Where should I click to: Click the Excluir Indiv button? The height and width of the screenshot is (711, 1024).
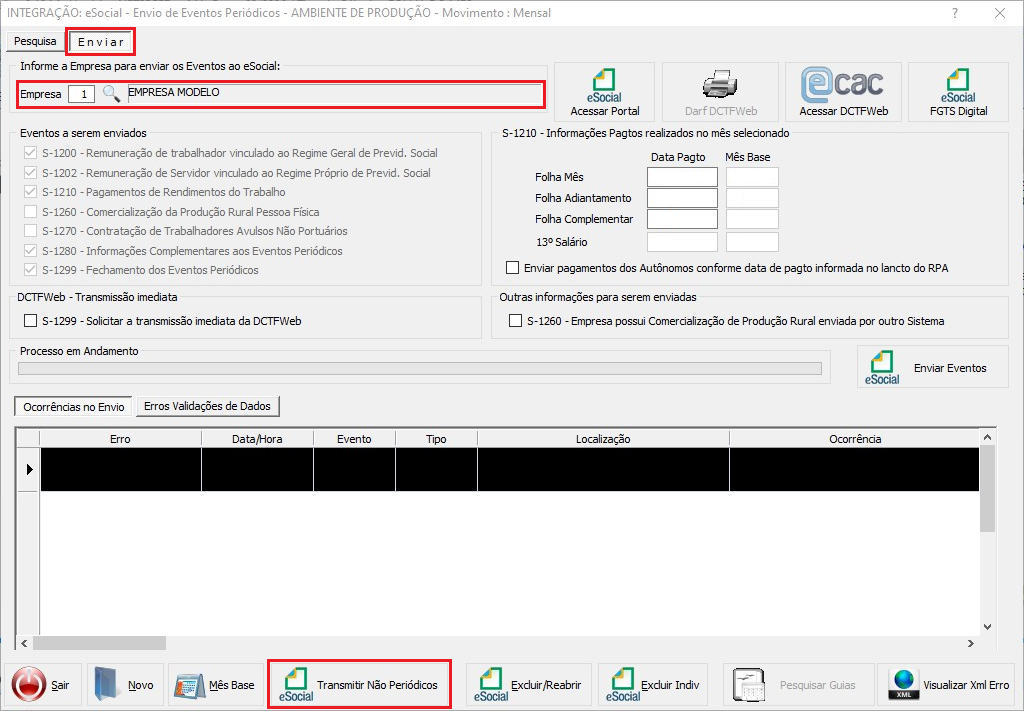click(655, 685)
